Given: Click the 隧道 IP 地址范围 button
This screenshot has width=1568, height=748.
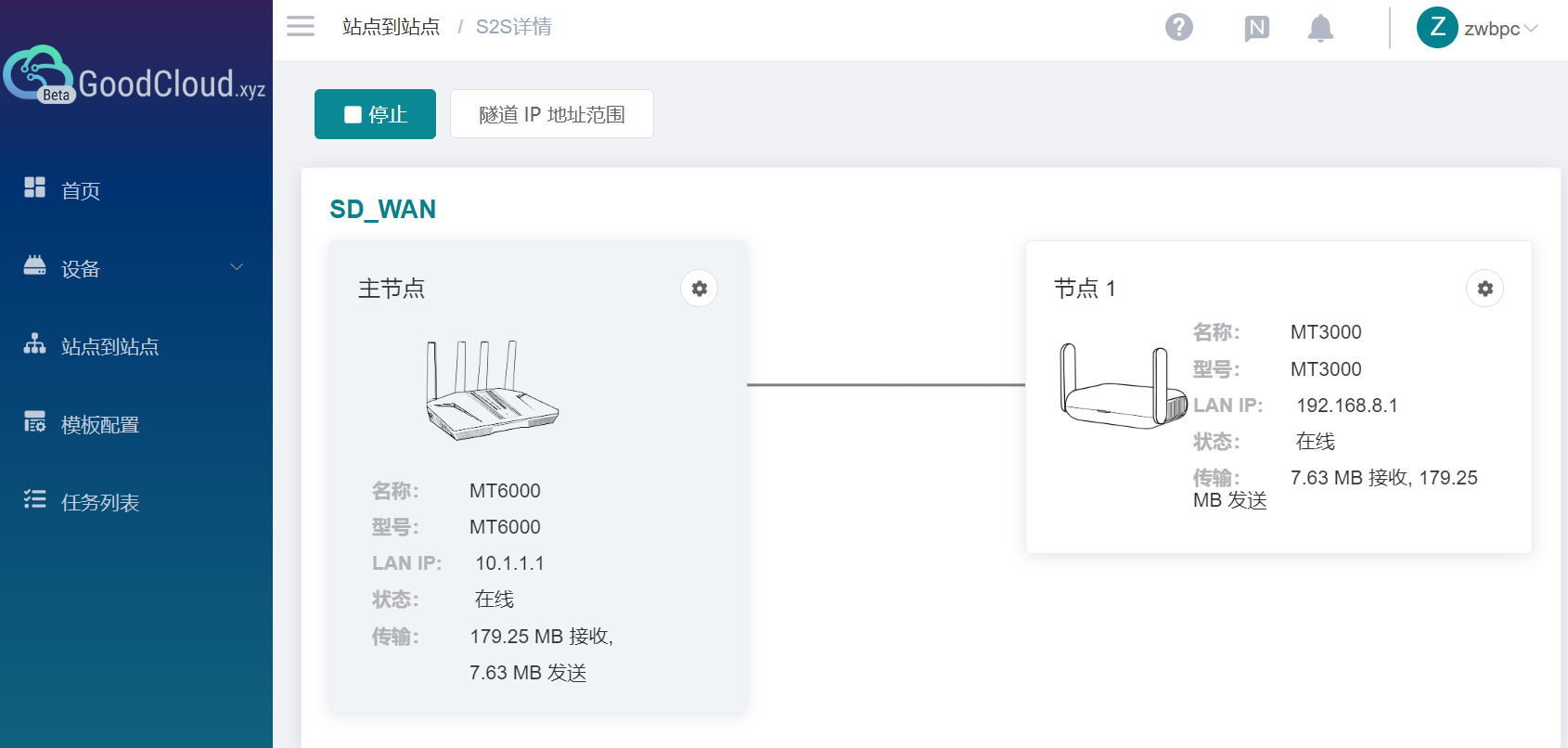Looking at the screenshot, I should (551, 114).
